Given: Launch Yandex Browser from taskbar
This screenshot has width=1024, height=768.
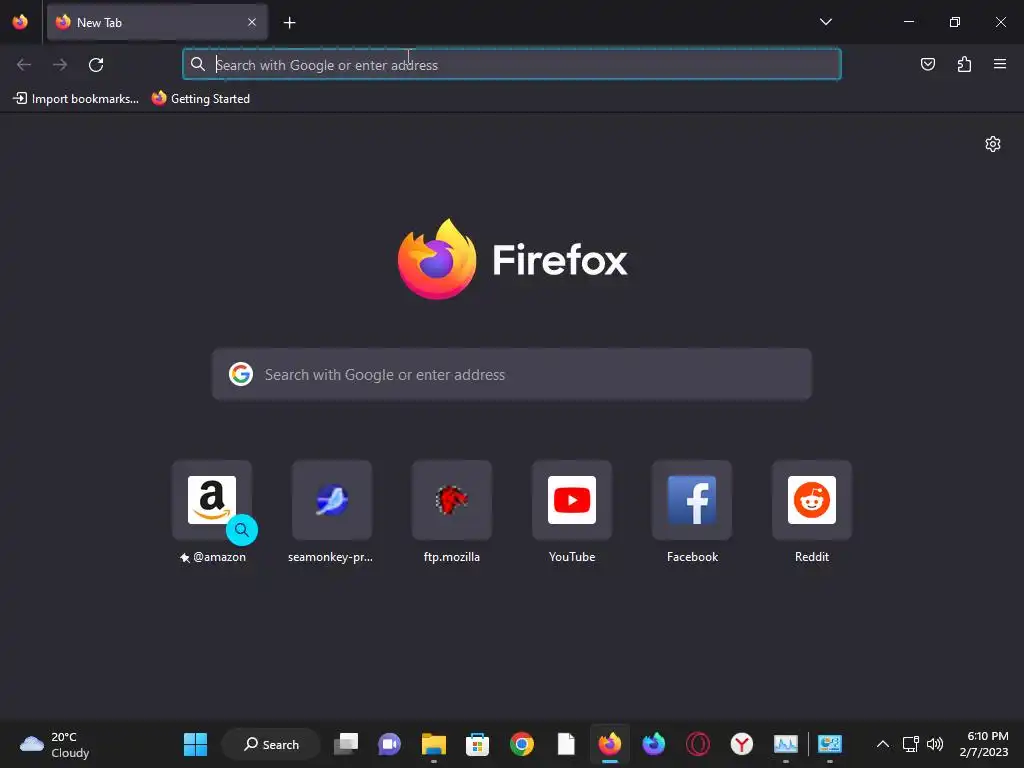Looking at the screenshot, I should pos(742,744).
